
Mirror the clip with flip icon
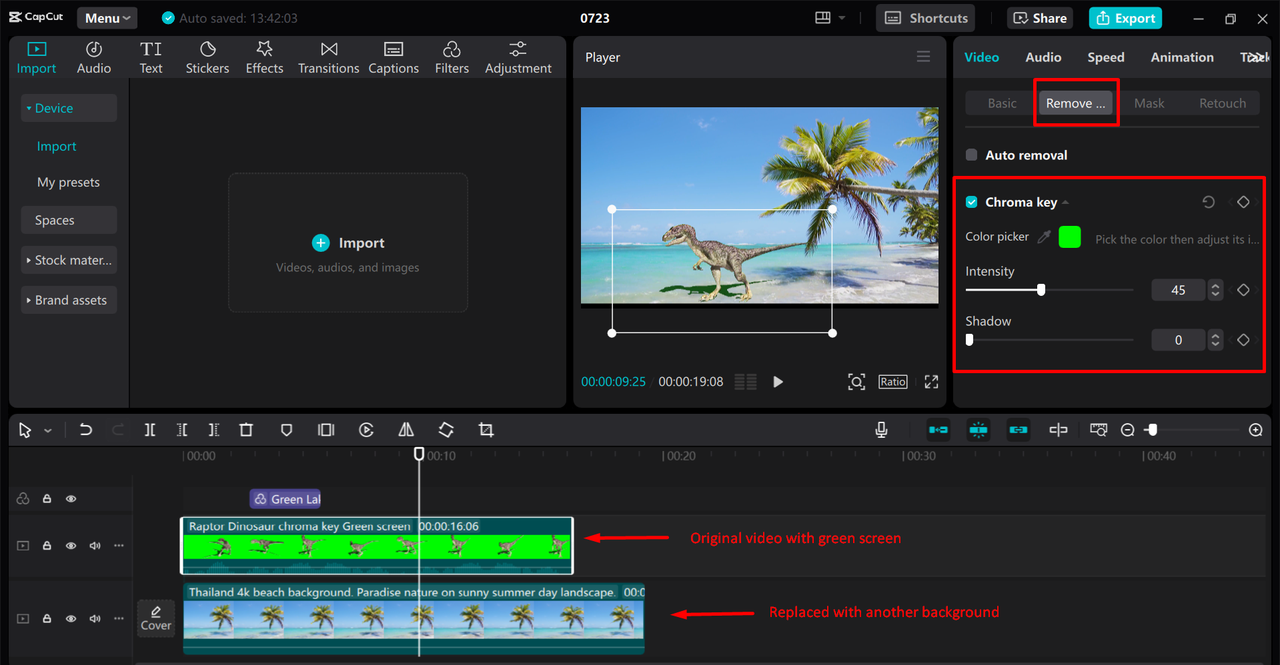coord(406,430)
